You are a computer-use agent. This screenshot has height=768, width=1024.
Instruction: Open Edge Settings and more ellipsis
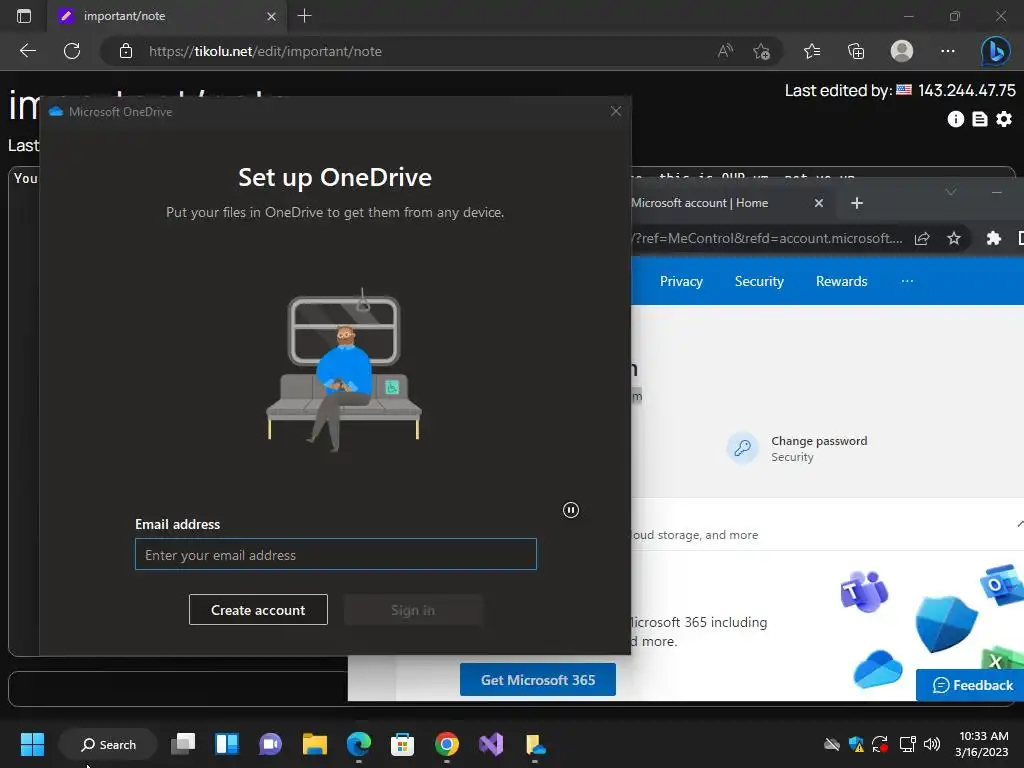coord(948,51)
